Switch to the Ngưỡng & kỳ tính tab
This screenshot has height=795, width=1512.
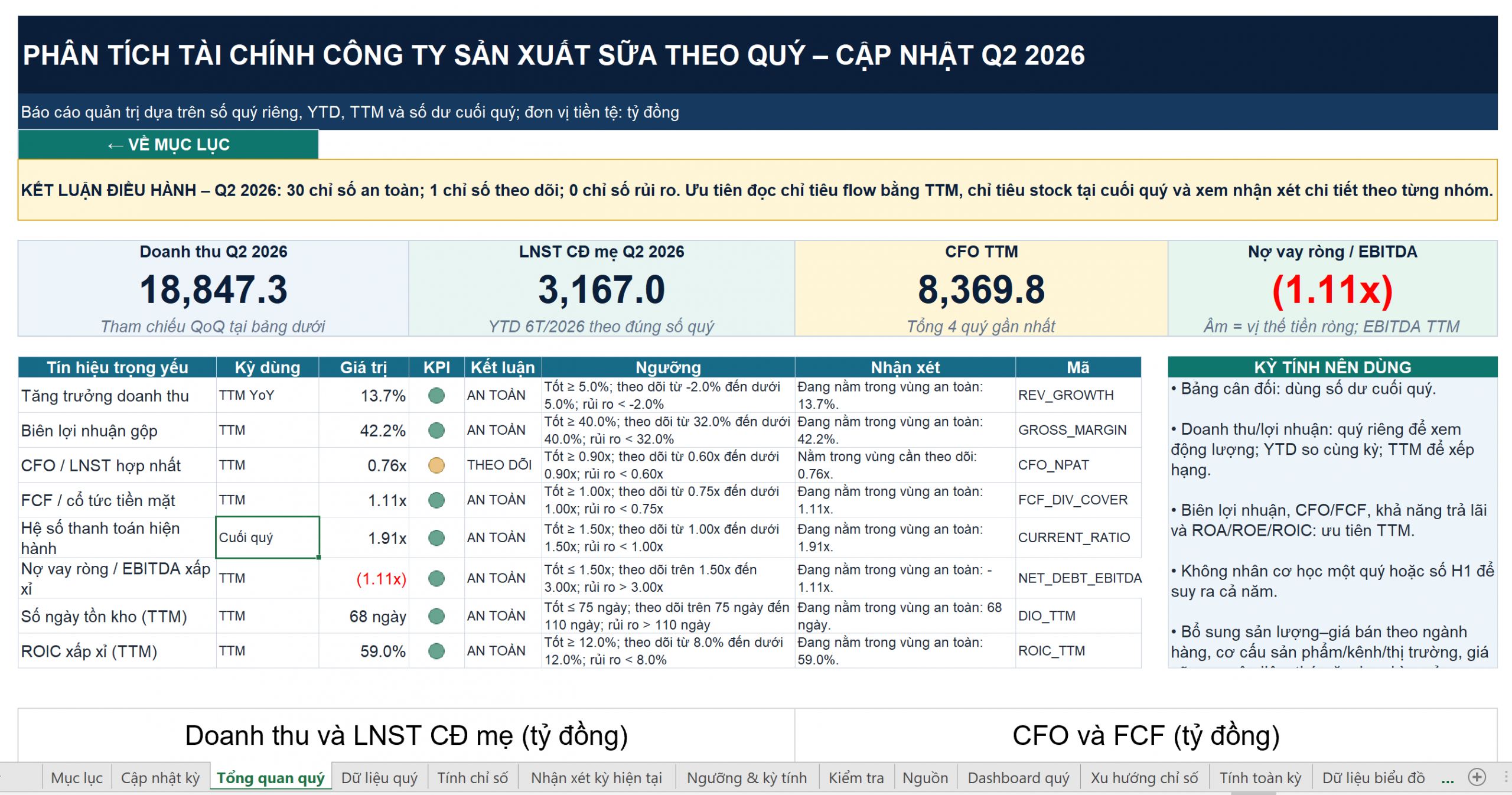click(x=747, y=778)
